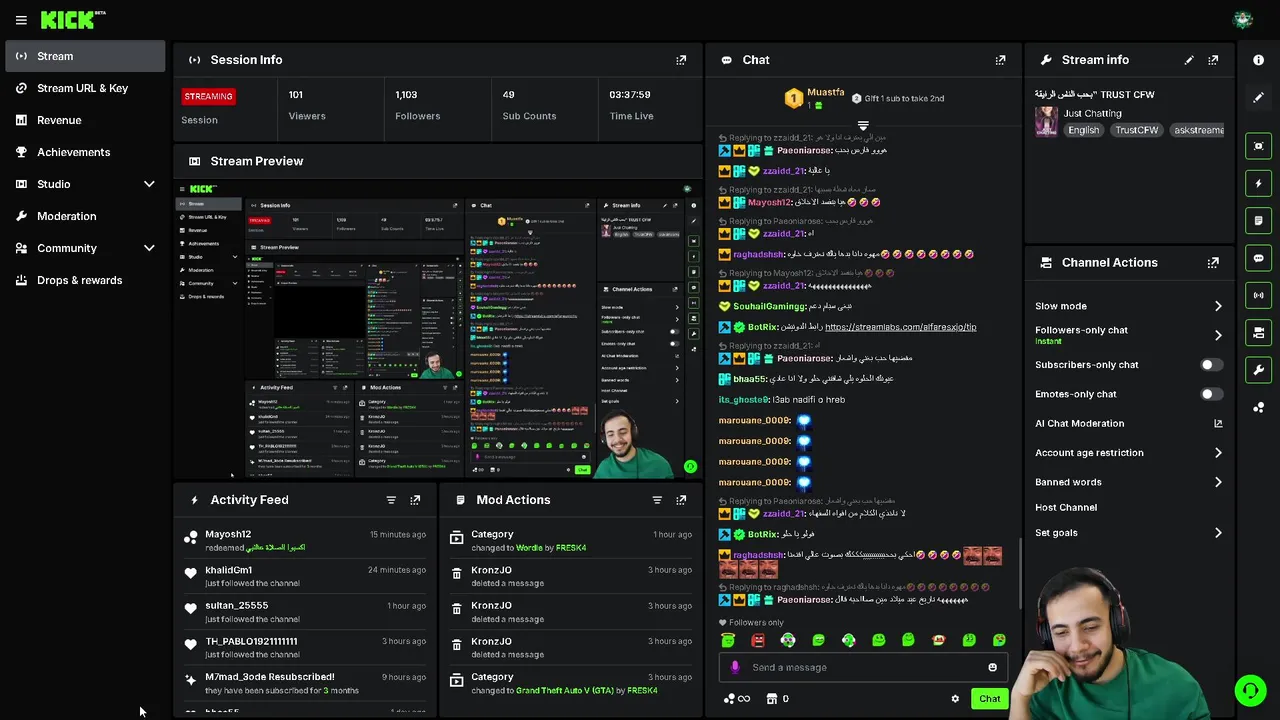The image size is (1280, 720).
Task: Open the streamlabs tip link in chat
Action: [900, 327]
